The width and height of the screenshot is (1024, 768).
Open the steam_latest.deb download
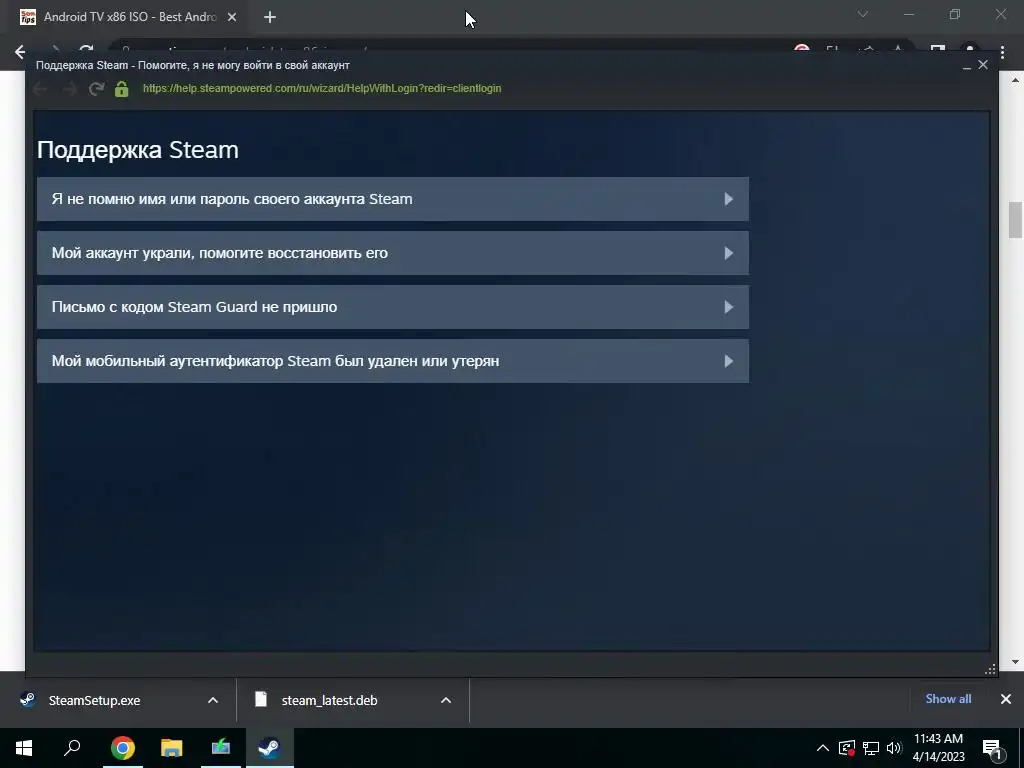[x=329, y=700]
